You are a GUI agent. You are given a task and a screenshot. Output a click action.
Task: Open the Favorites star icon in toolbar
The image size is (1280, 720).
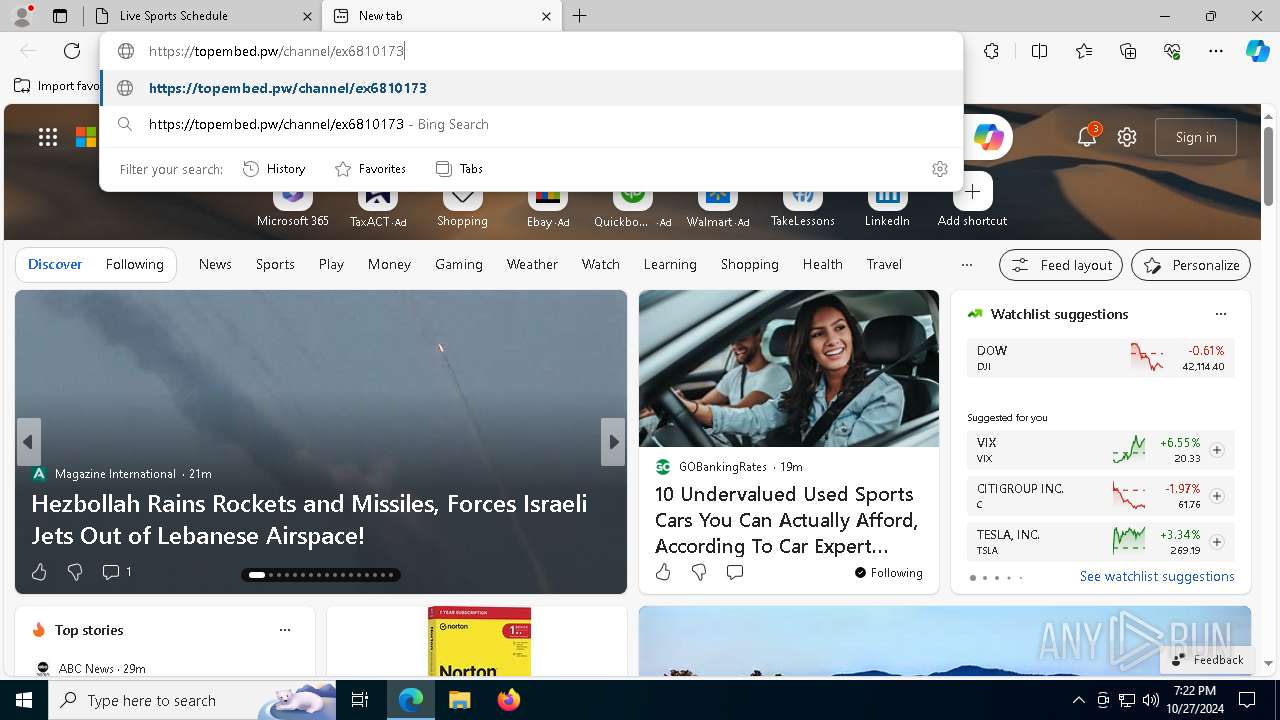click(1084, 51)
